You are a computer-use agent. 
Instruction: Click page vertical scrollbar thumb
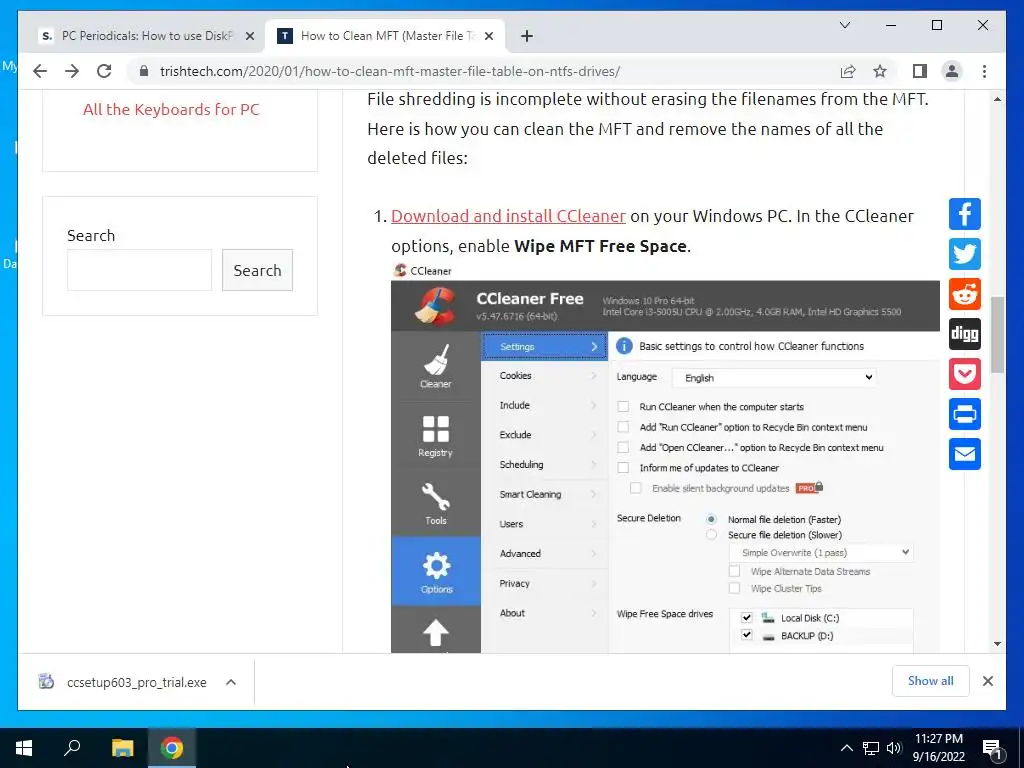click(997, 334)
